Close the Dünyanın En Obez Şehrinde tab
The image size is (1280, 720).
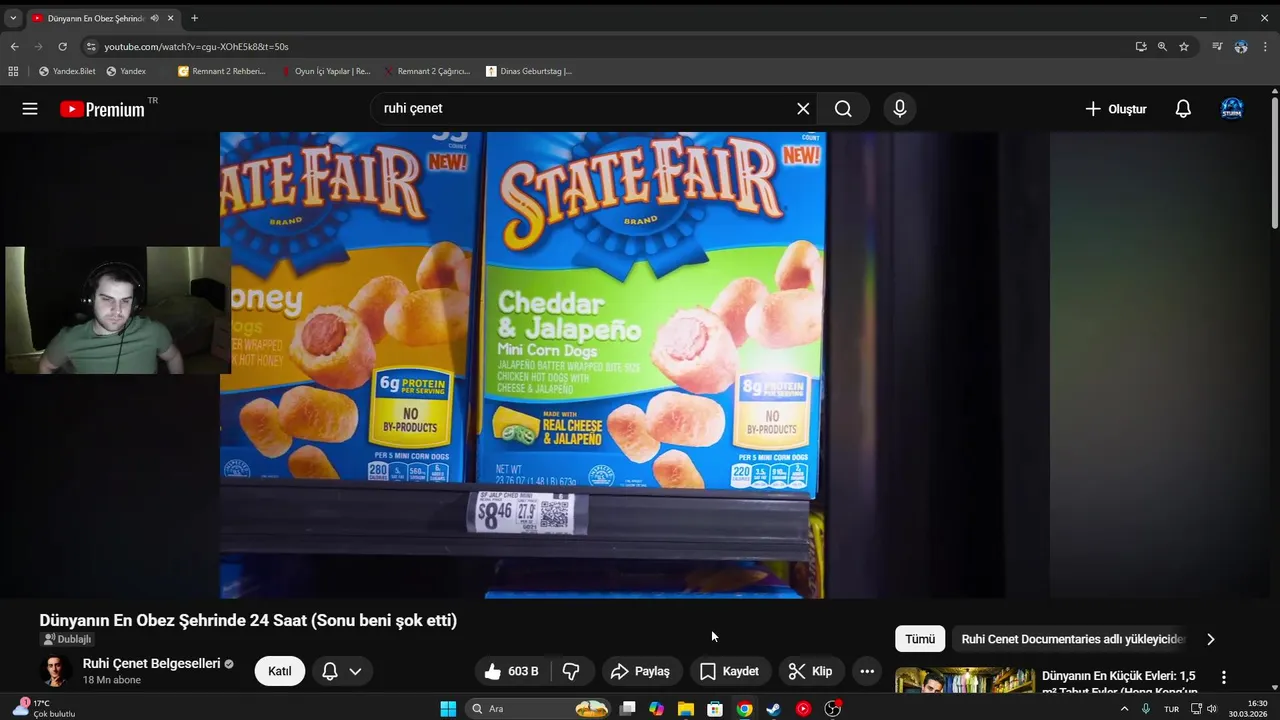click(x=171, y=18)
